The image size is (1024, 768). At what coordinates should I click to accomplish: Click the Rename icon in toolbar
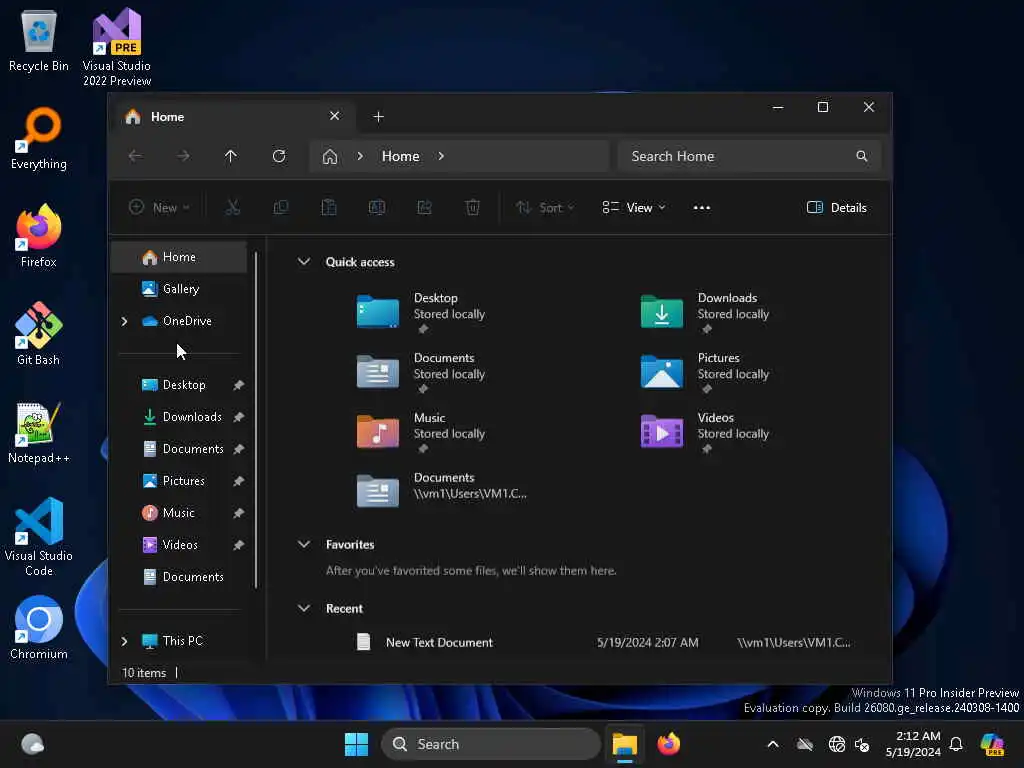[377, 208]
